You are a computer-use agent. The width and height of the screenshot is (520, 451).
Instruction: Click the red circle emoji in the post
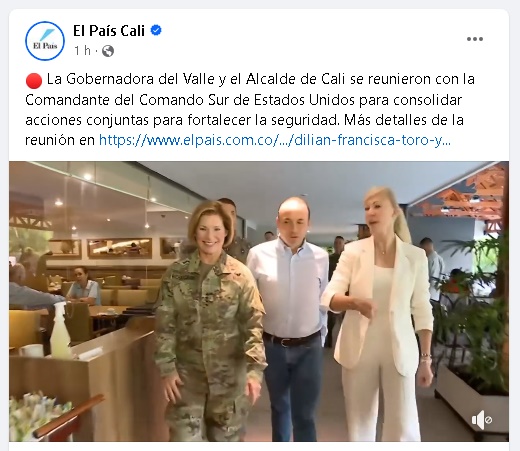[x=34, y=80]
